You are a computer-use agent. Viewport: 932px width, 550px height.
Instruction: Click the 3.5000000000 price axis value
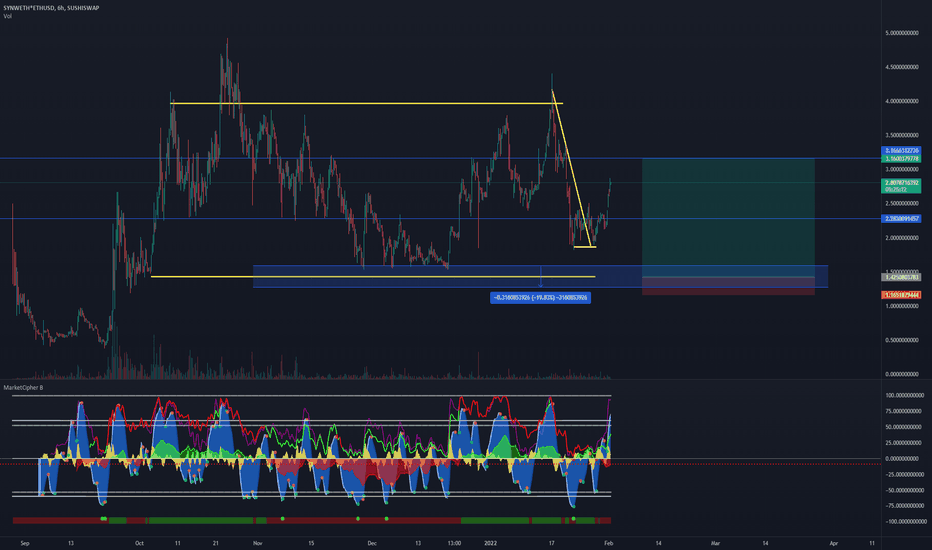click(902, 136)
